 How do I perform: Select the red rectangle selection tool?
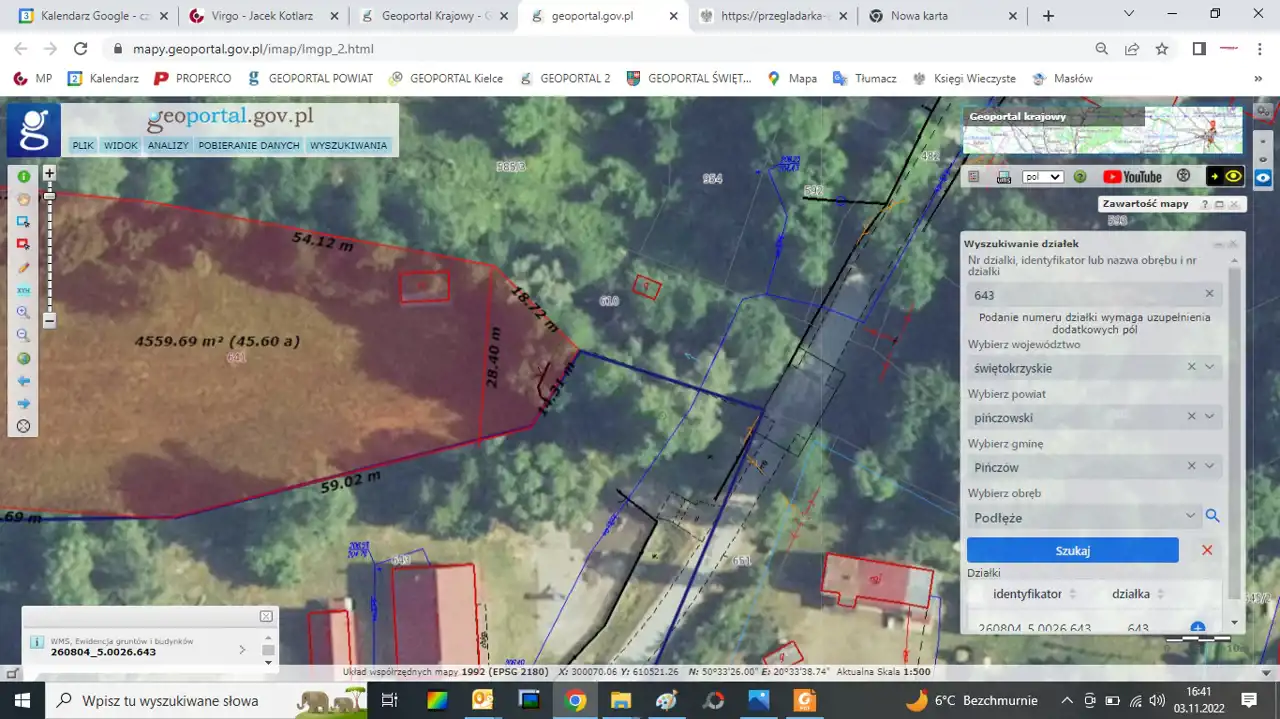(x=24, y=244)
